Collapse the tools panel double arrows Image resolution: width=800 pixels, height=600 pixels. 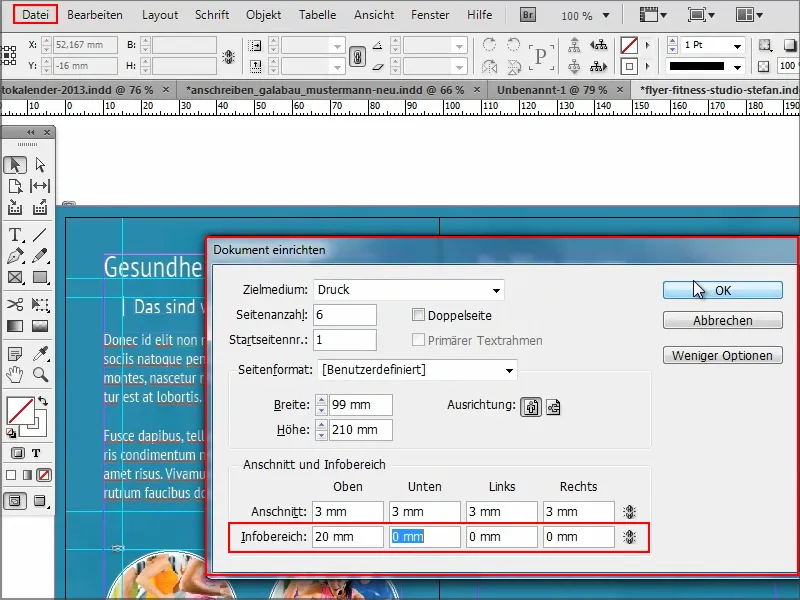click(31, 133)
